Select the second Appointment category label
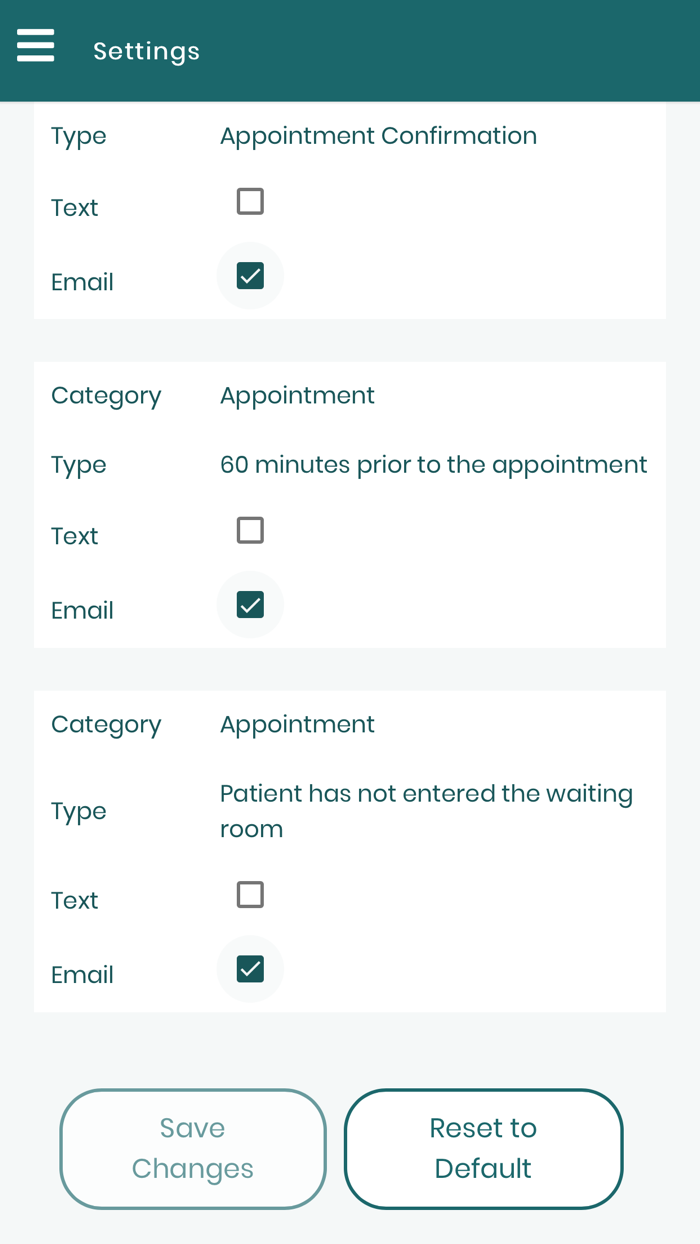700x1244 pixels. point(106,723)
